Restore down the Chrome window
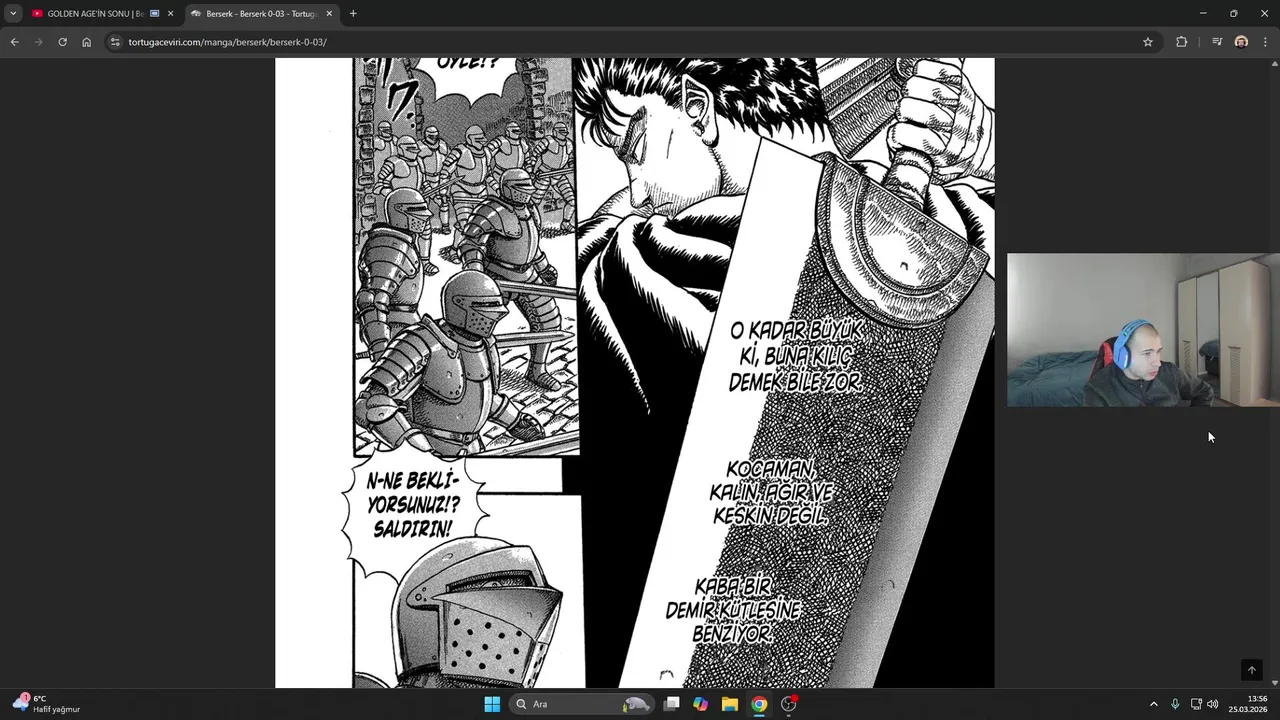This screenshot has width=1280, height=720. (x=1234, y=13)
